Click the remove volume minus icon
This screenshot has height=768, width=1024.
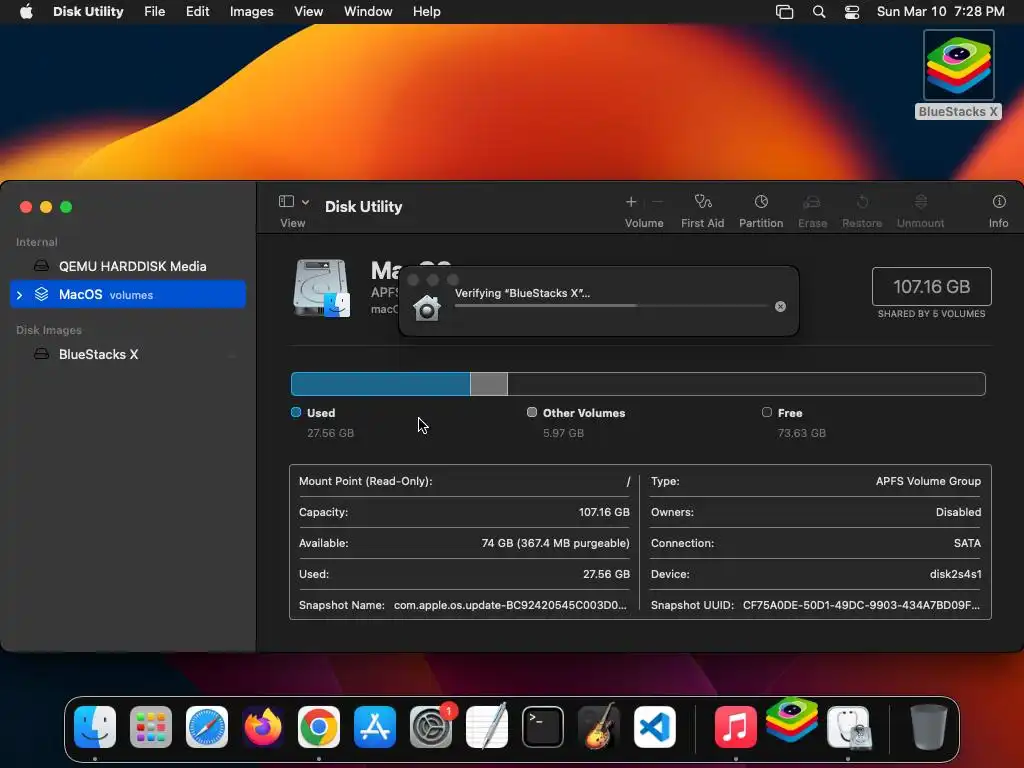tap(658, 202)
